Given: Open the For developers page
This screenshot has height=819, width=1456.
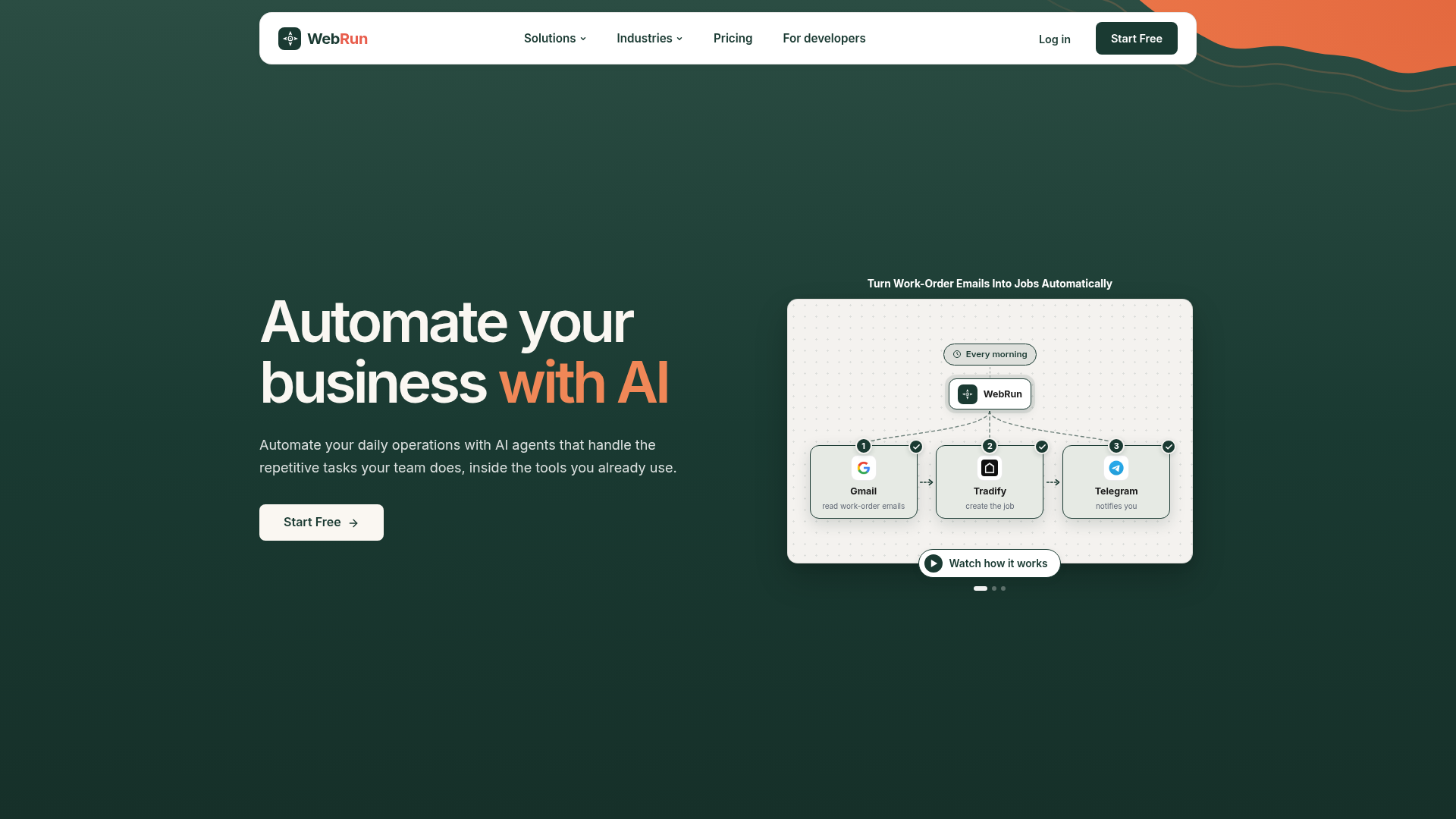Looking at the screenshot, I should pyautogui.click(x=824, y=39).
